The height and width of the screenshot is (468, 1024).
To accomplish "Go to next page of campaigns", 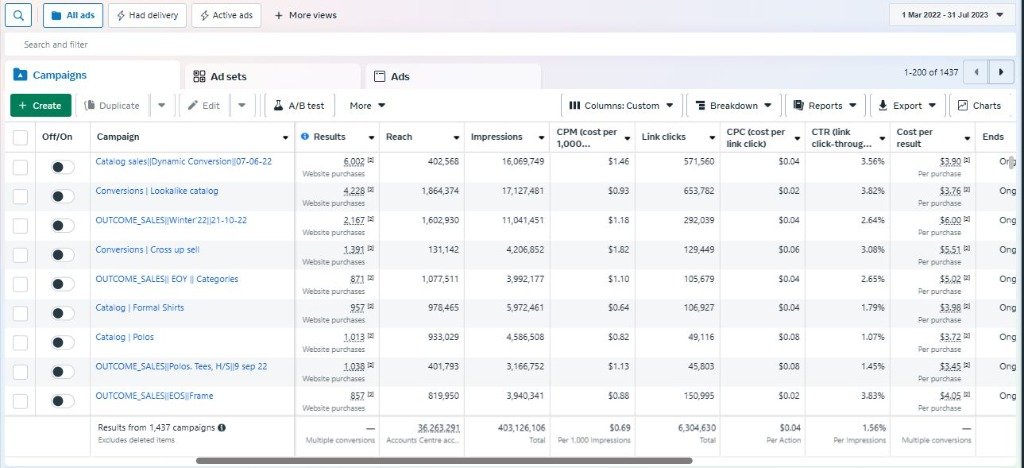I will point(1001,72).
